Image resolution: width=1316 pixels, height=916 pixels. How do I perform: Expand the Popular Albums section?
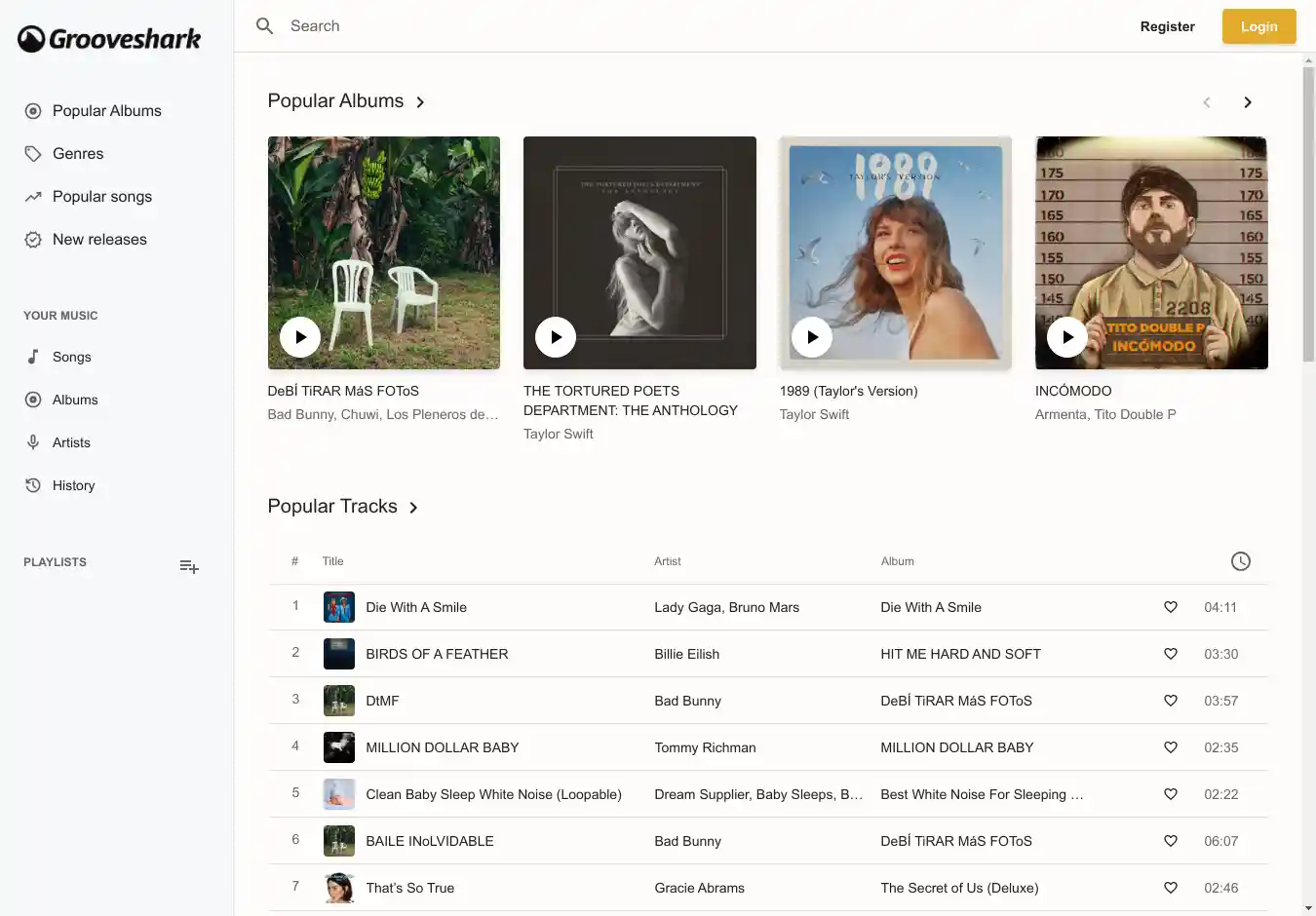pos(420,102)
